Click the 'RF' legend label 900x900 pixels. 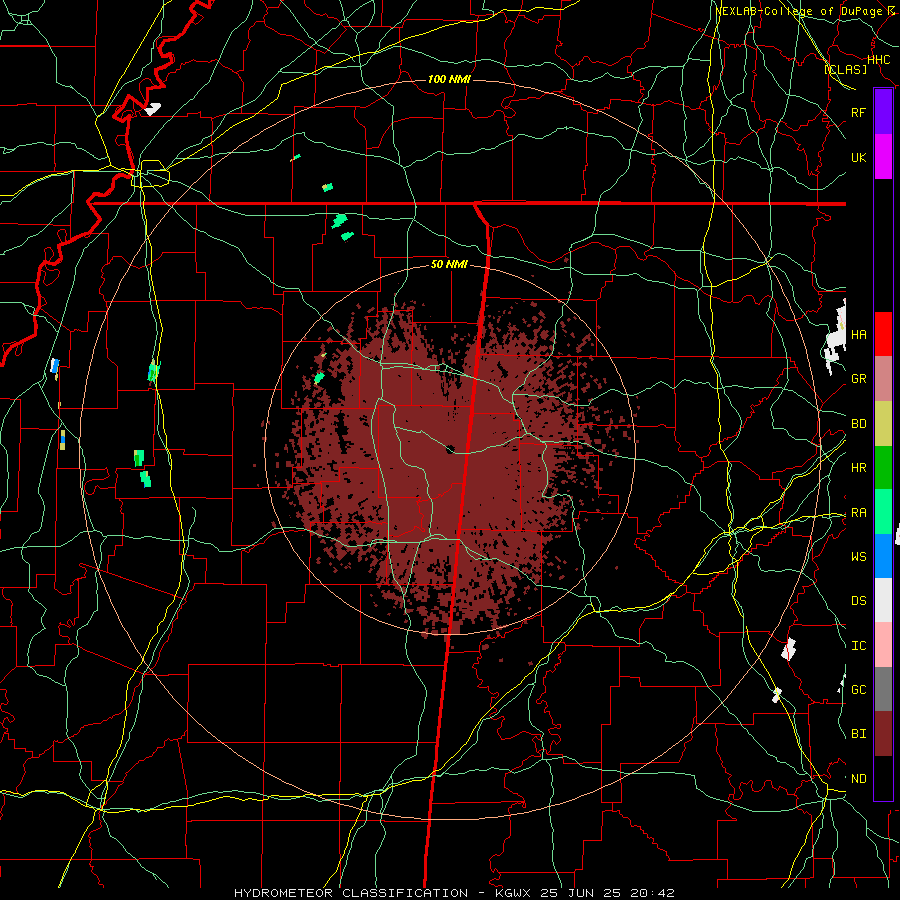[x=858, y=112]
